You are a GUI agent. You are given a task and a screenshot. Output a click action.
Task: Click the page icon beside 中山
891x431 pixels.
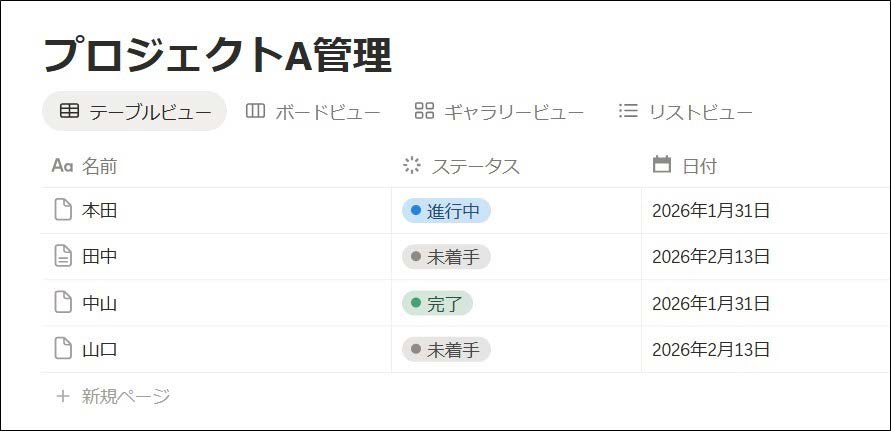[x=63, y=303]
